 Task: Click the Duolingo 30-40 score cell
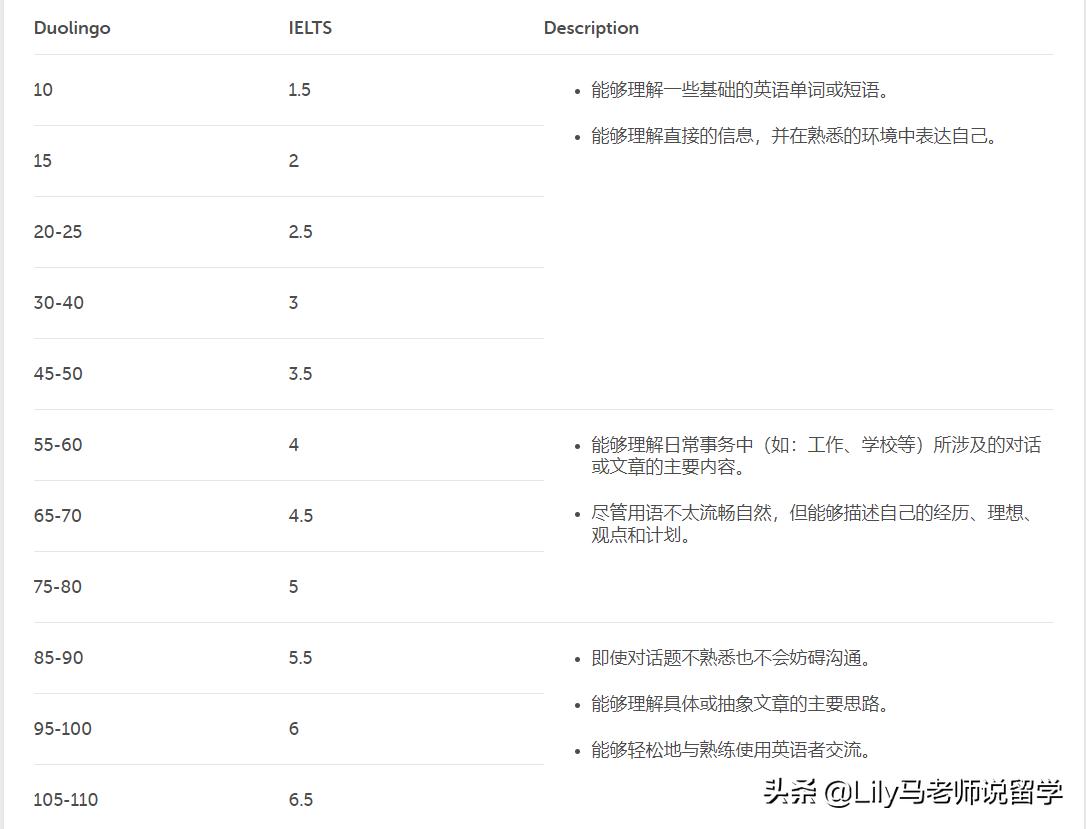pos(59,303)
